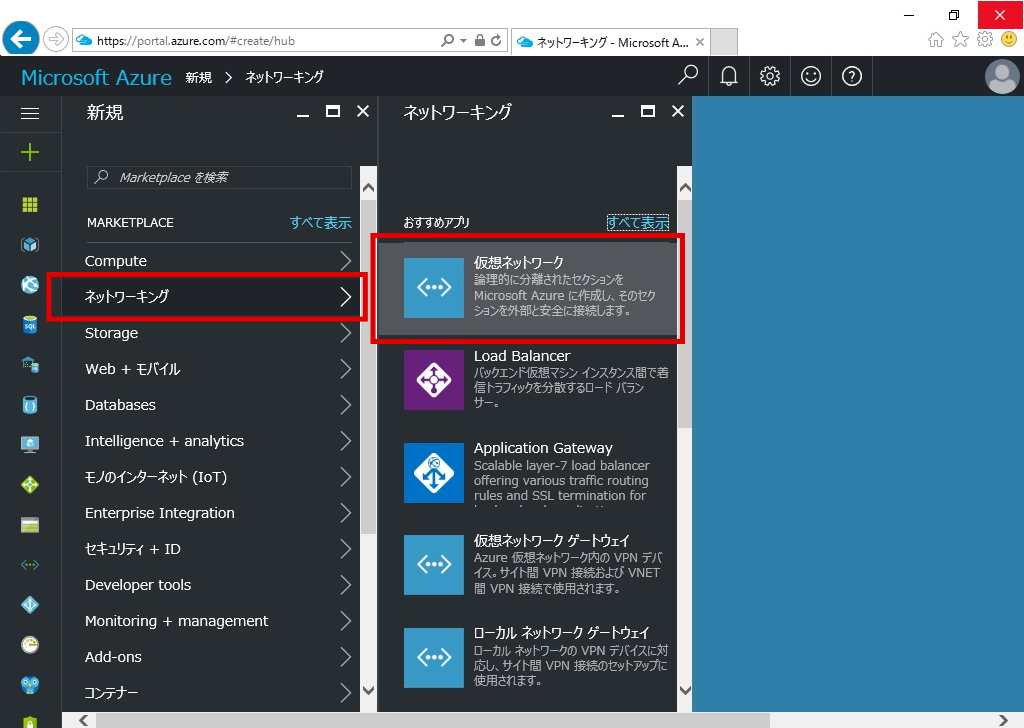Screen dimensions: 1024x728
Task: Expand モノのインターネット (IoT) category
Action: click(218, 477)
